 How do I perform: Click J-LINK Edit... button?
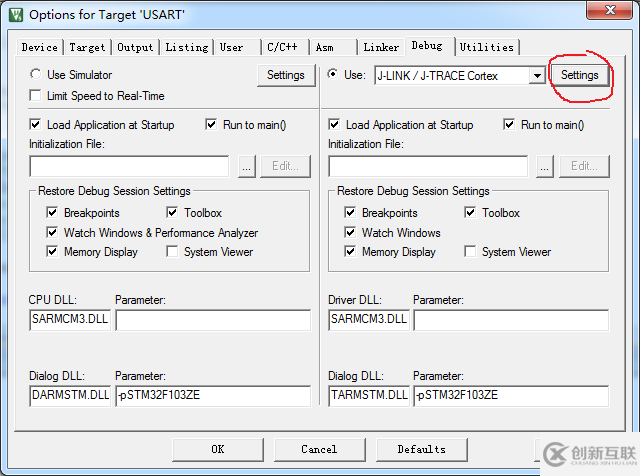pyautogui.click(x=584, y=166)
